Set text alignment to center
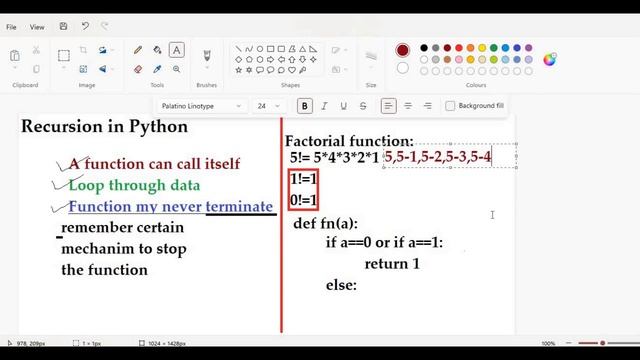 tap(408, 106)
